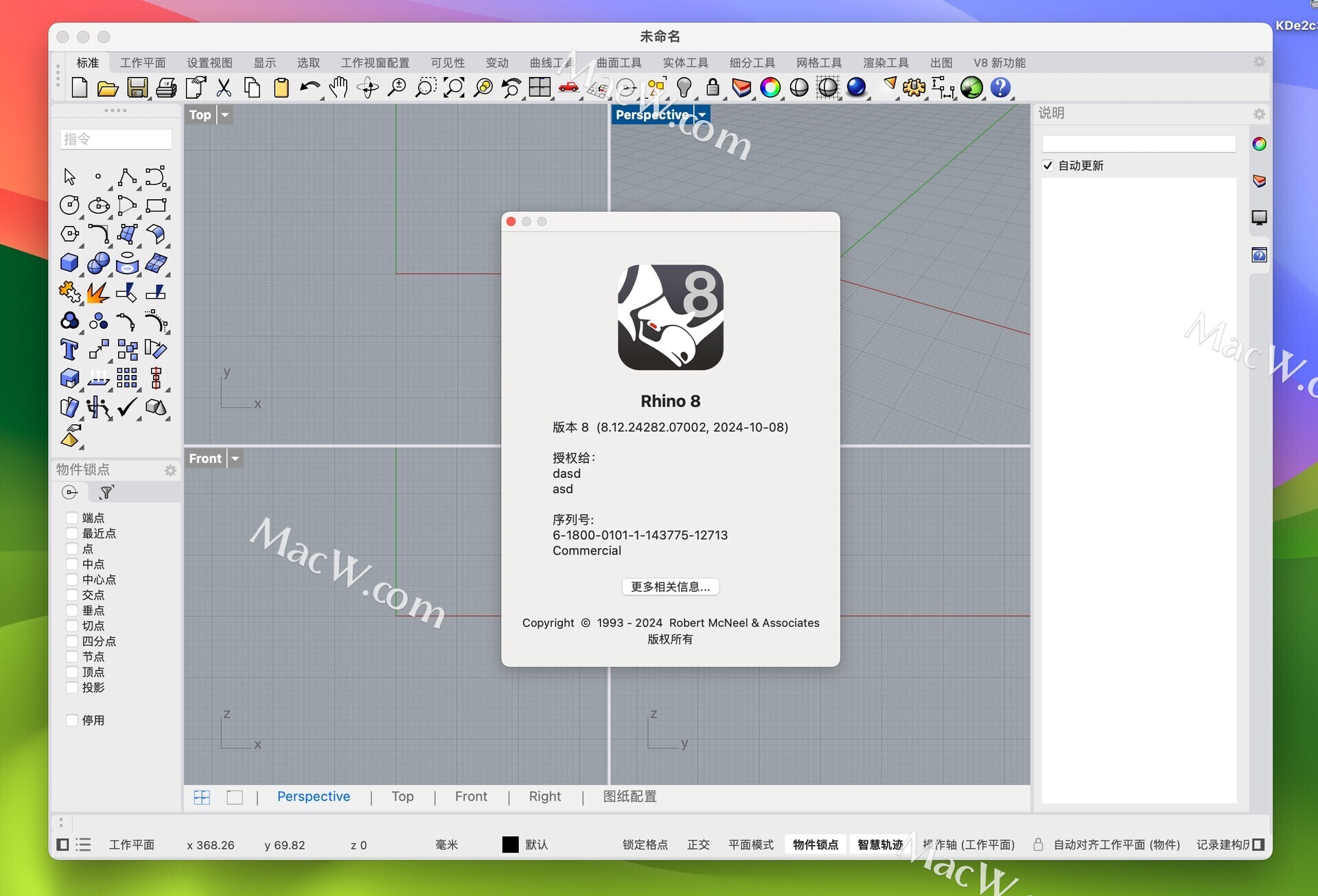Click the rainbow color wheel toolbar icon
The height and width of the screenshot is (896, 1318).
770,87
